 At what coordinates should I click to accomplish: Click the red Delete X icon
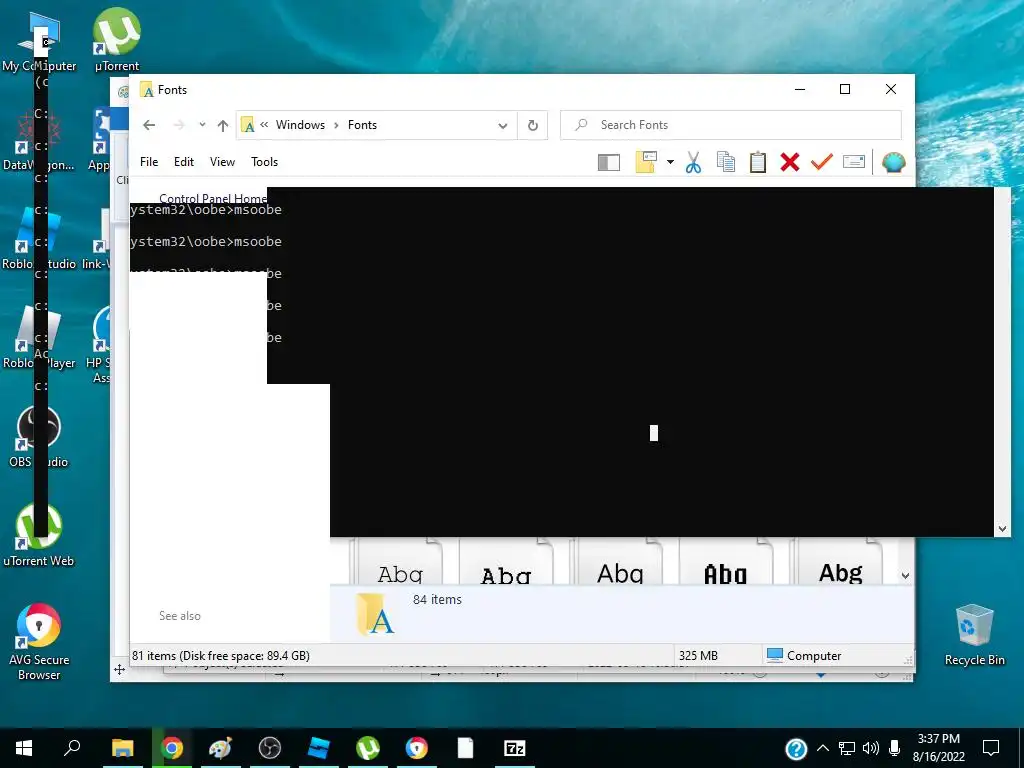790,162
